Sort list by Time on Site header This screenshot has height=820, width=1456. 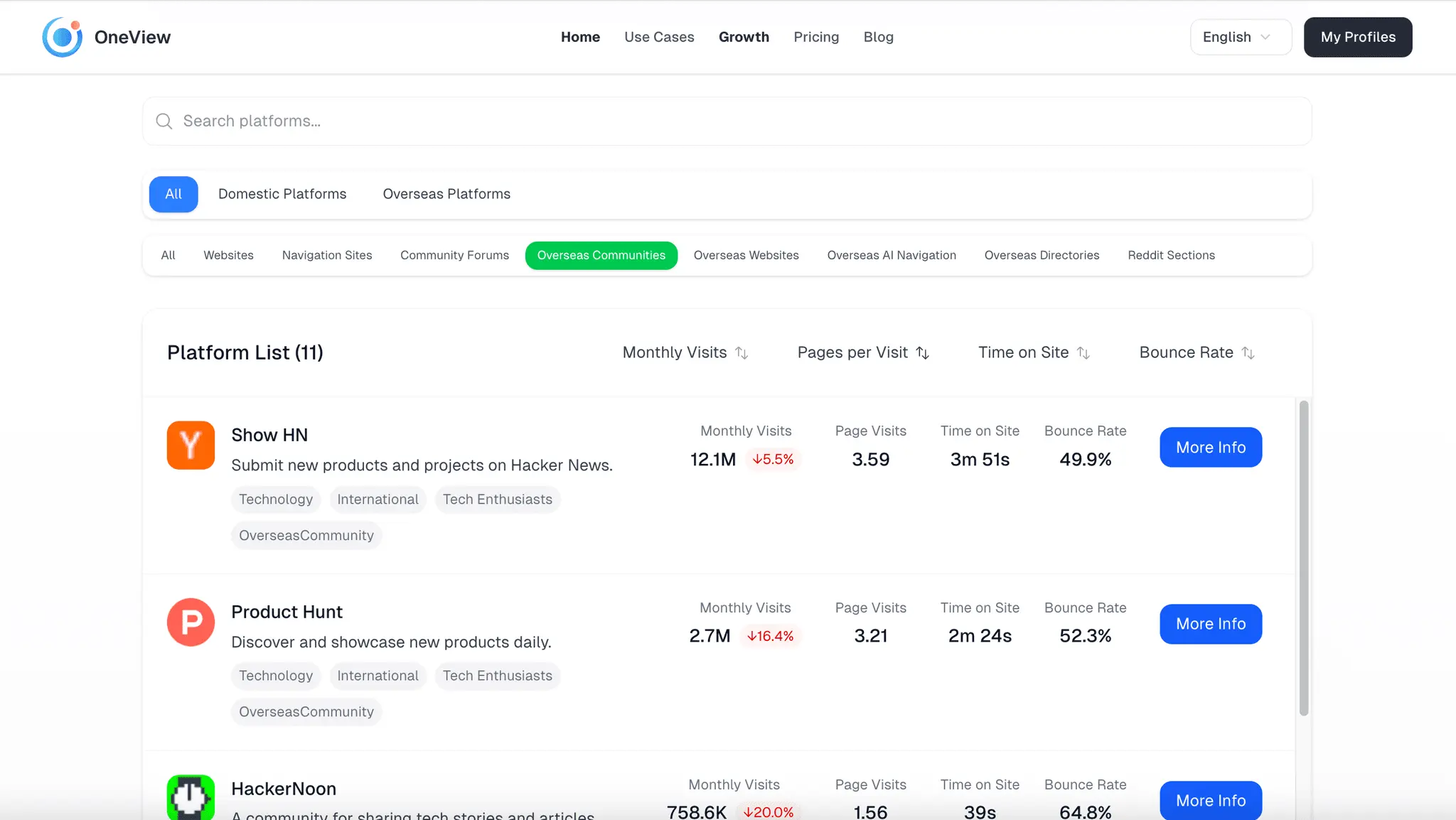[x=1034, y=352]
